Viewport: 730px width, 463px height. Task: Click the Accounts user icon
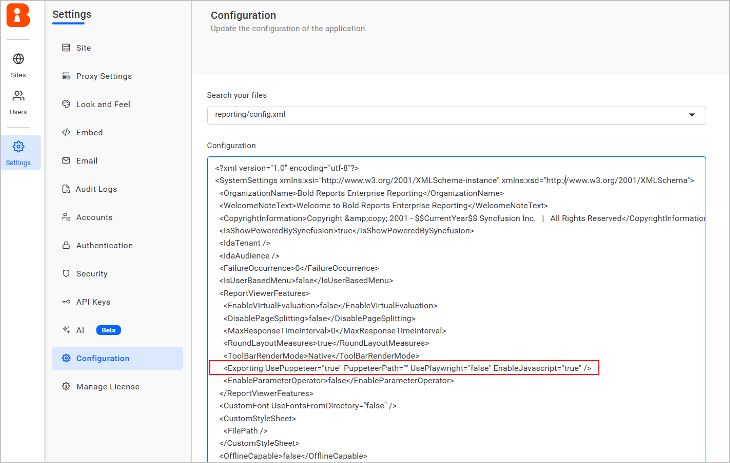pyautogui.click(x=66, y=217)
